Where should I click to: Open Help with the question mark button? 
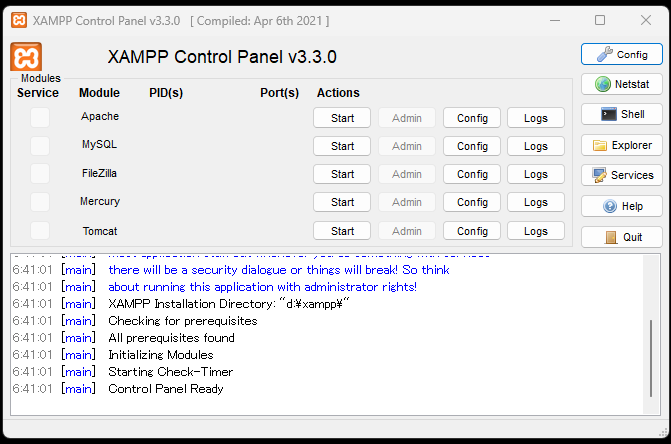point(621,206)
